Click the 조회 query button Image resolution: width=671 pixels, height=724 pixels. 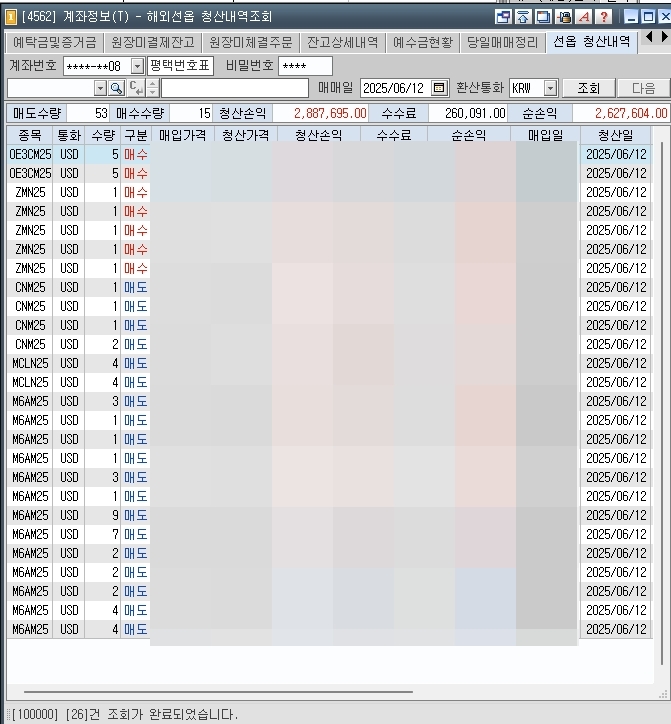click(588, 88)
